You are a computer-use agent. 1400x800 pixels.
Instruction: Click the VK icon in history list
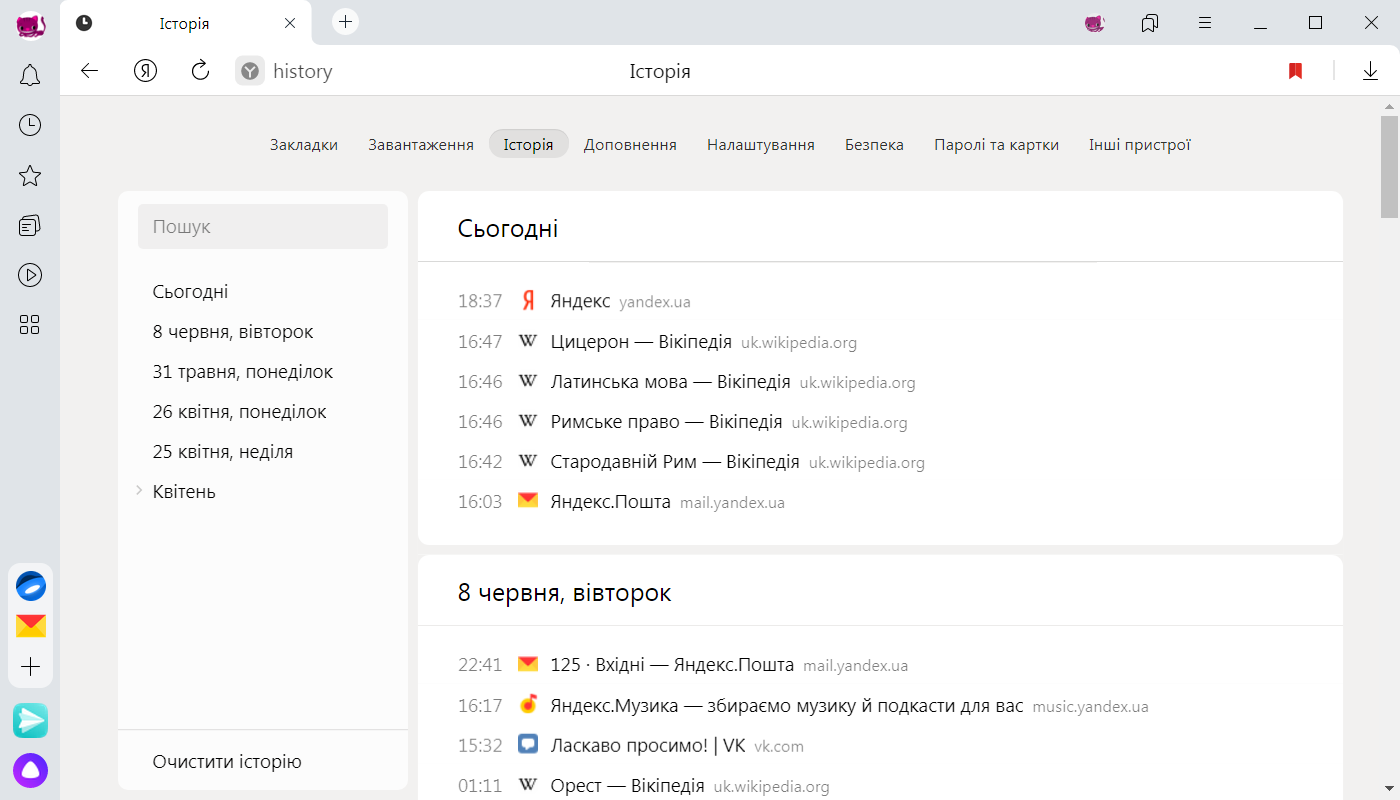pos(528,744)
